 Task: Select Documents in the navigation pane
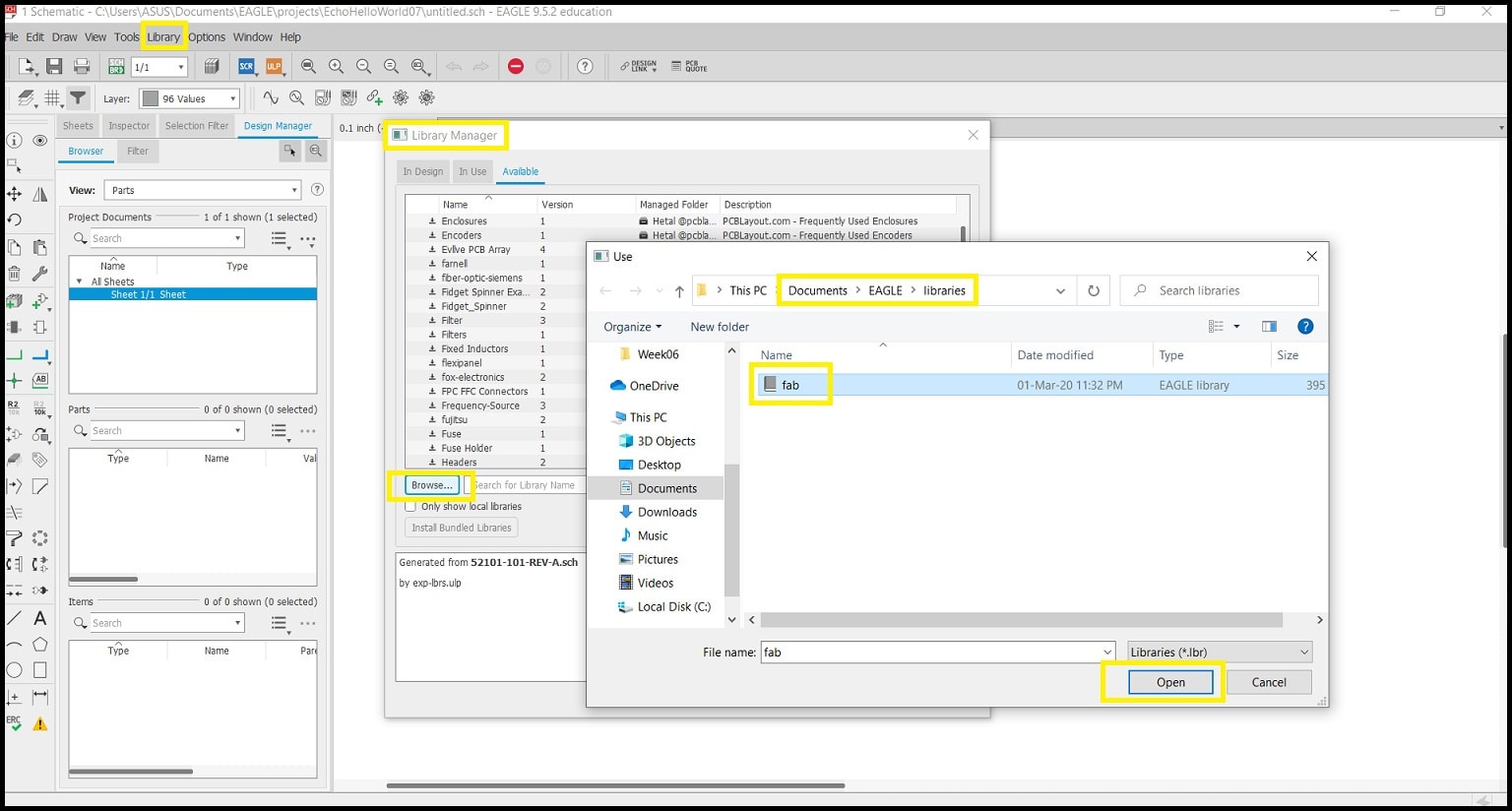[666, 488]
